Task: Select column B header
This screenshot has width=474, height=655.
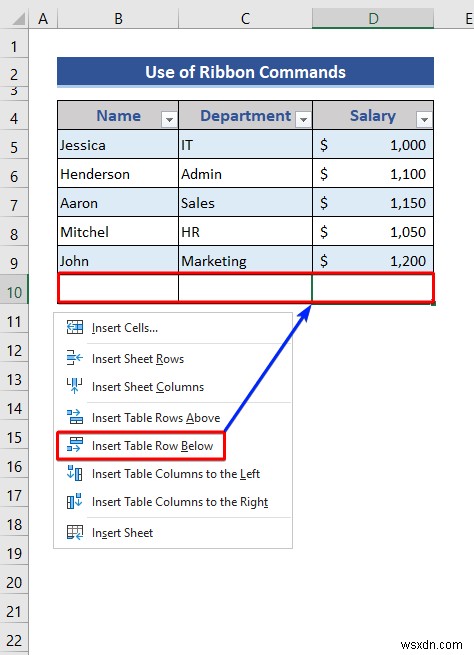Action: (118, 18)
